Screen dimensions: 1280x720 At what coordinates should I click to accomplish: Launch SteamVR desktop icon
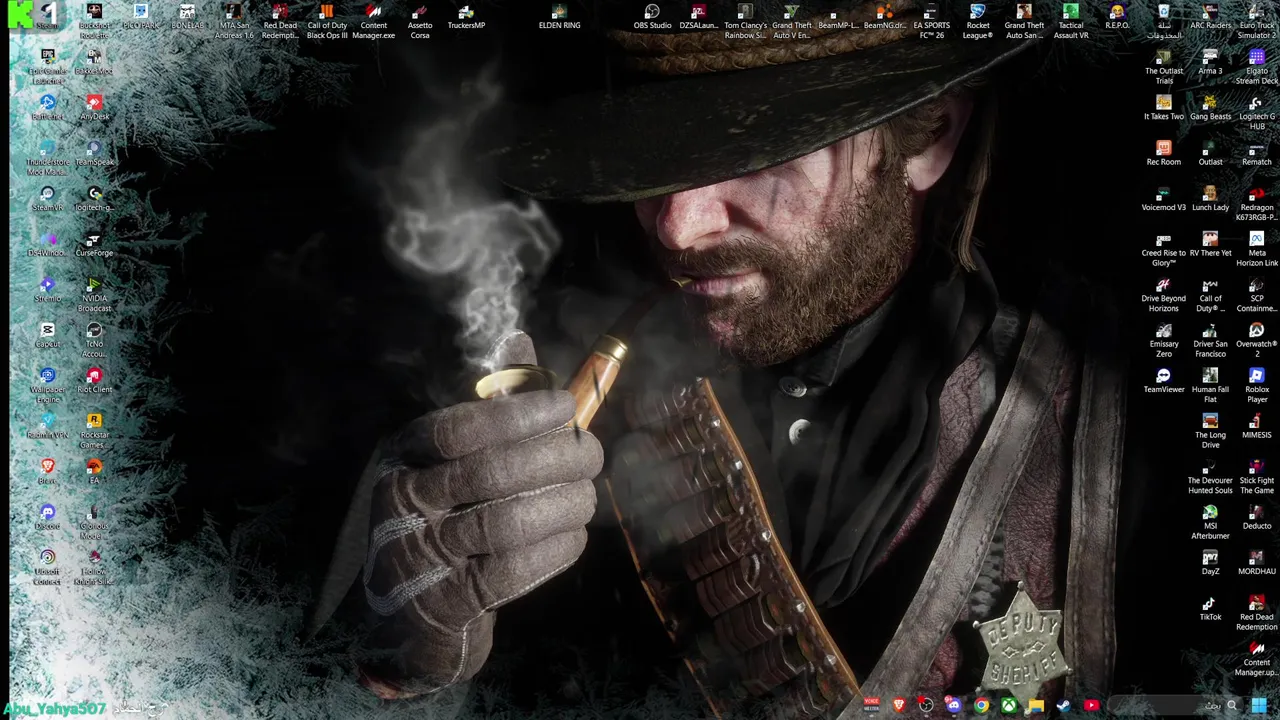[x=47, y=199]
